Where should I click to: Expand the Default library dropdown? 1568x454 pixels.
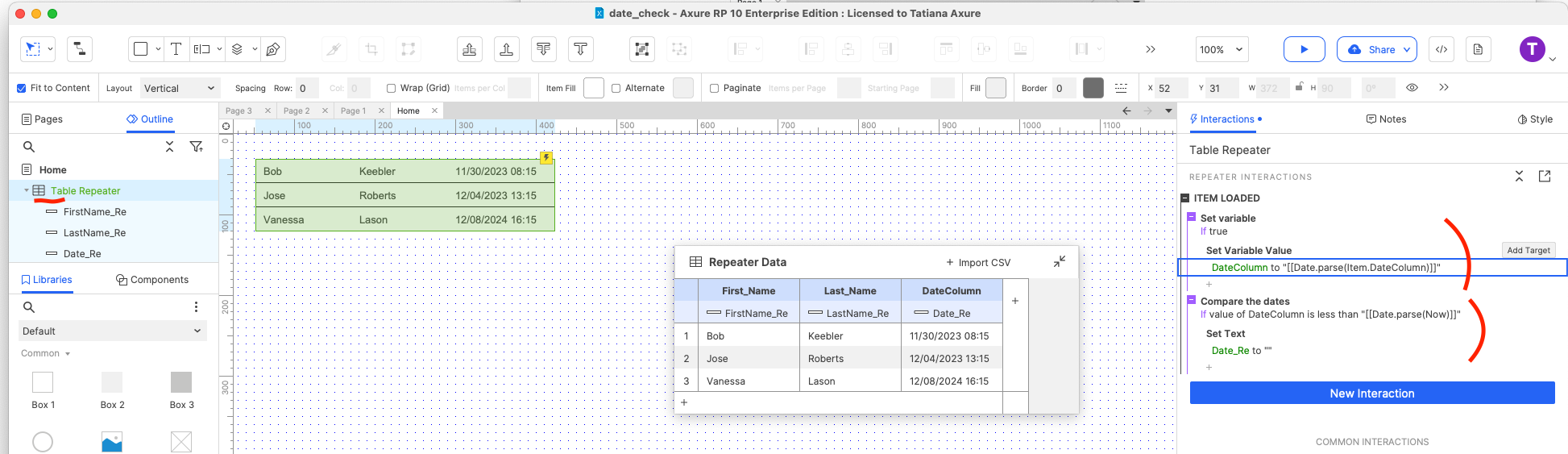coord(112,331)
